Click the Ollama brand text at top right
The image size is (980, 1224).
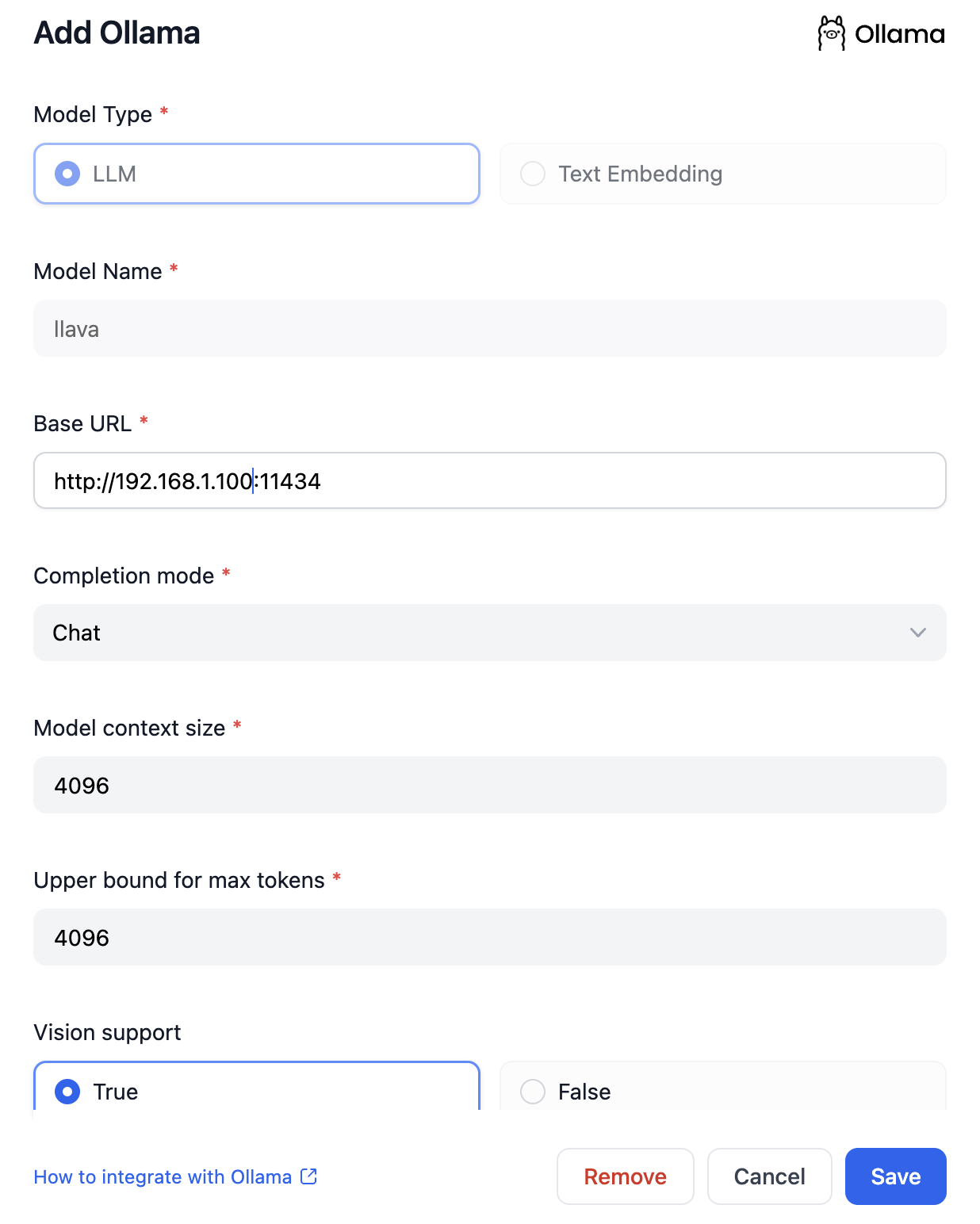900,34
